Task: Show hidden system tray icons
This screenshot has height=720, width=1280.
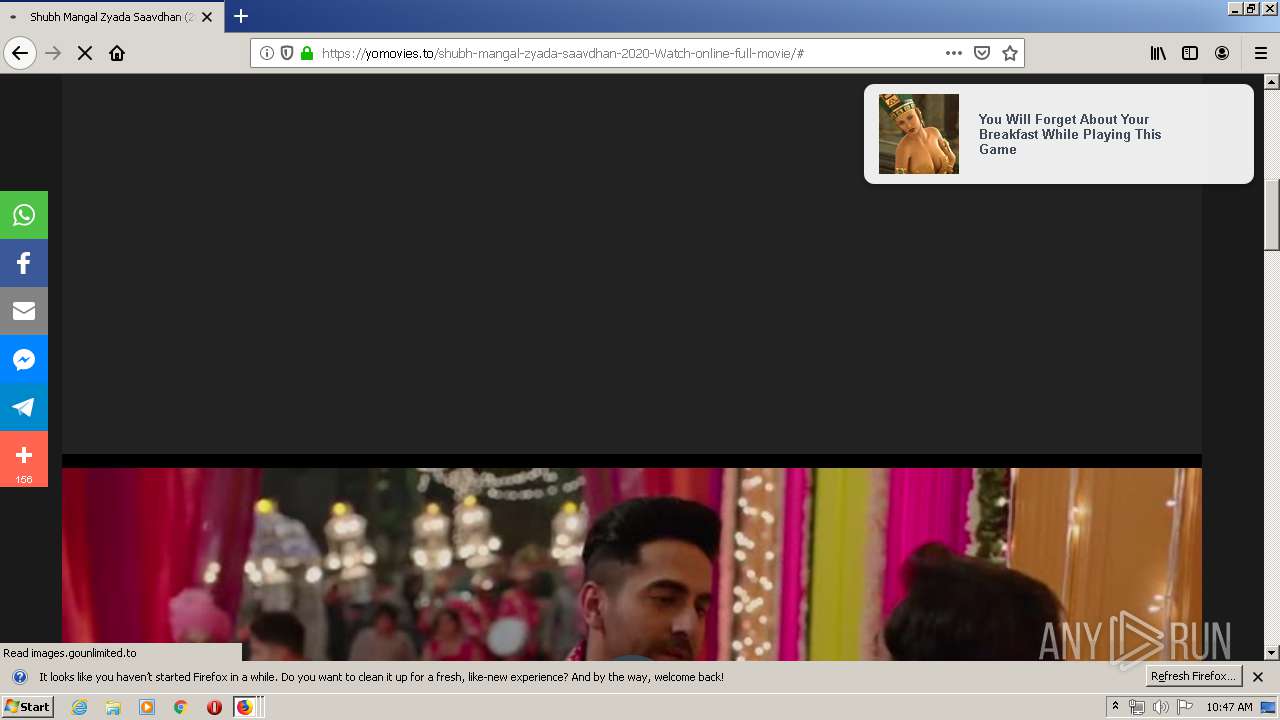Action: 1116,707
